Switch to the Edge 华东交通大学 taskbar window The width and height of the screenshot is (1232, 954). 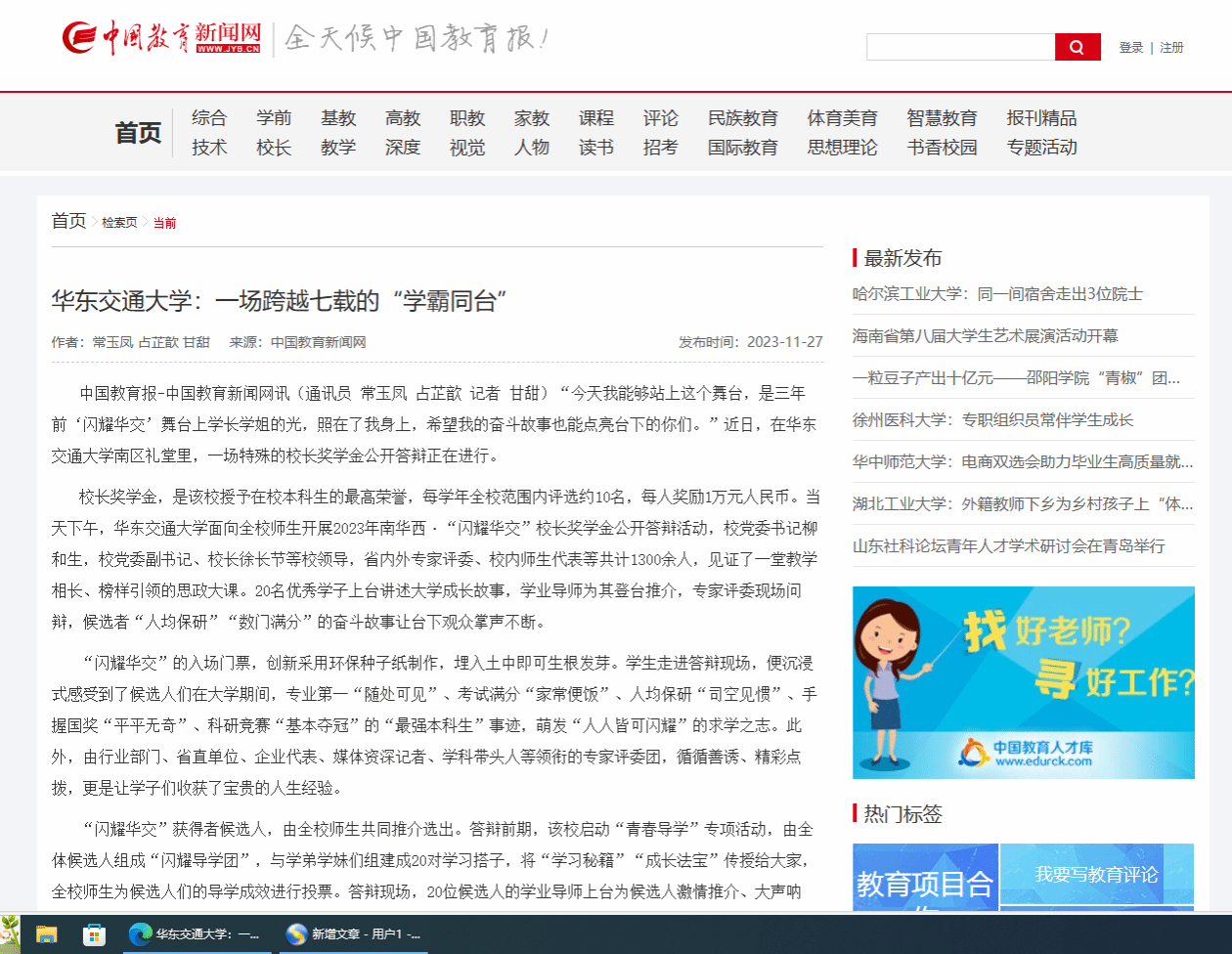(x=196, y=934)
